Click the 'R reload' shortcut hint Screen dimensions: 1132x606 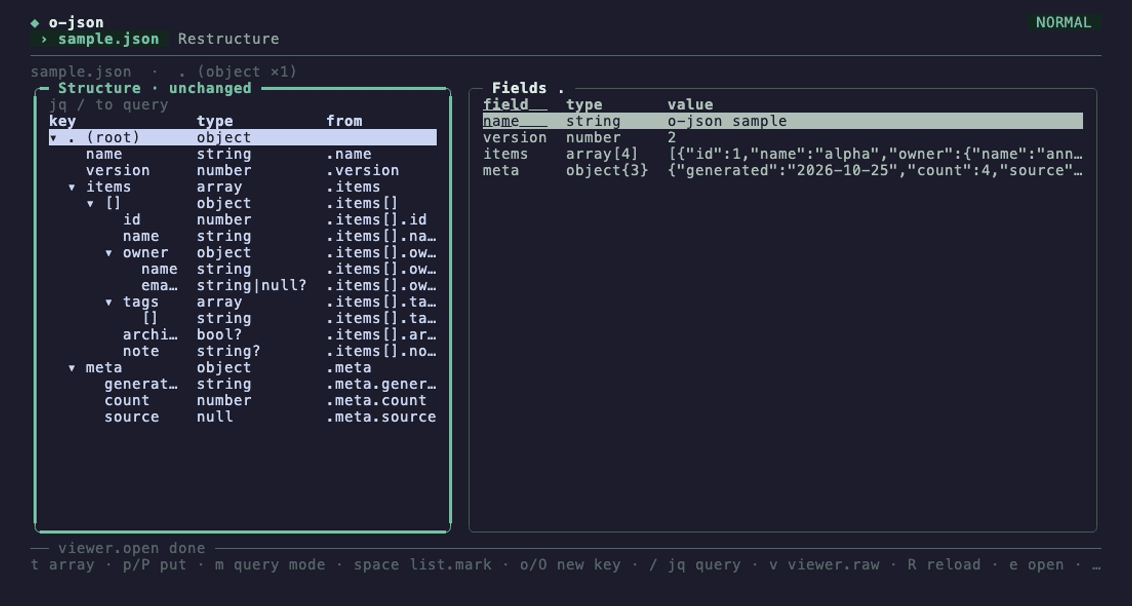(944, 565)
